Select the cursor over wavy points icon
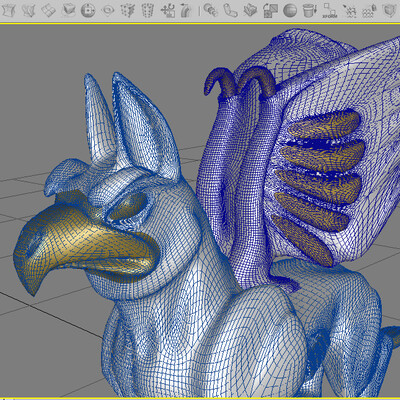 click(x=349, y=10)
